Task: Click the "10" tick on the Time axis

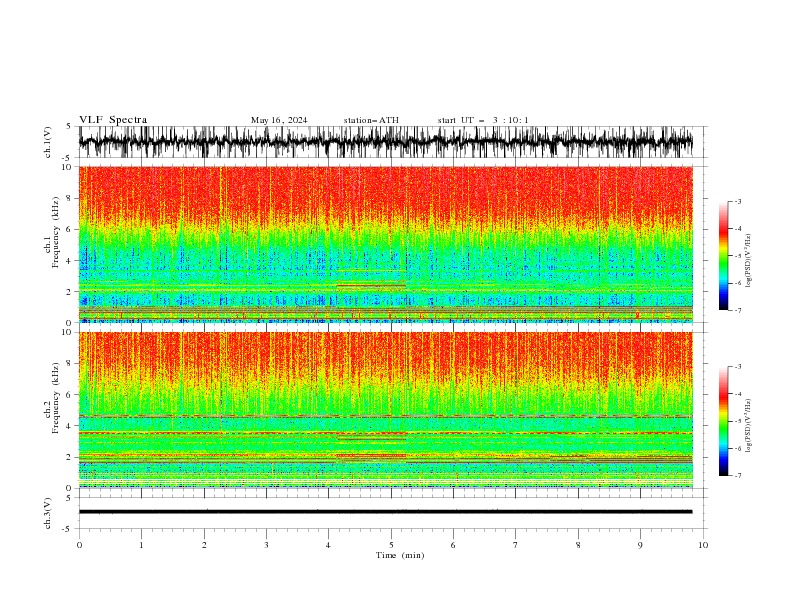Action: tap(703, 545)
